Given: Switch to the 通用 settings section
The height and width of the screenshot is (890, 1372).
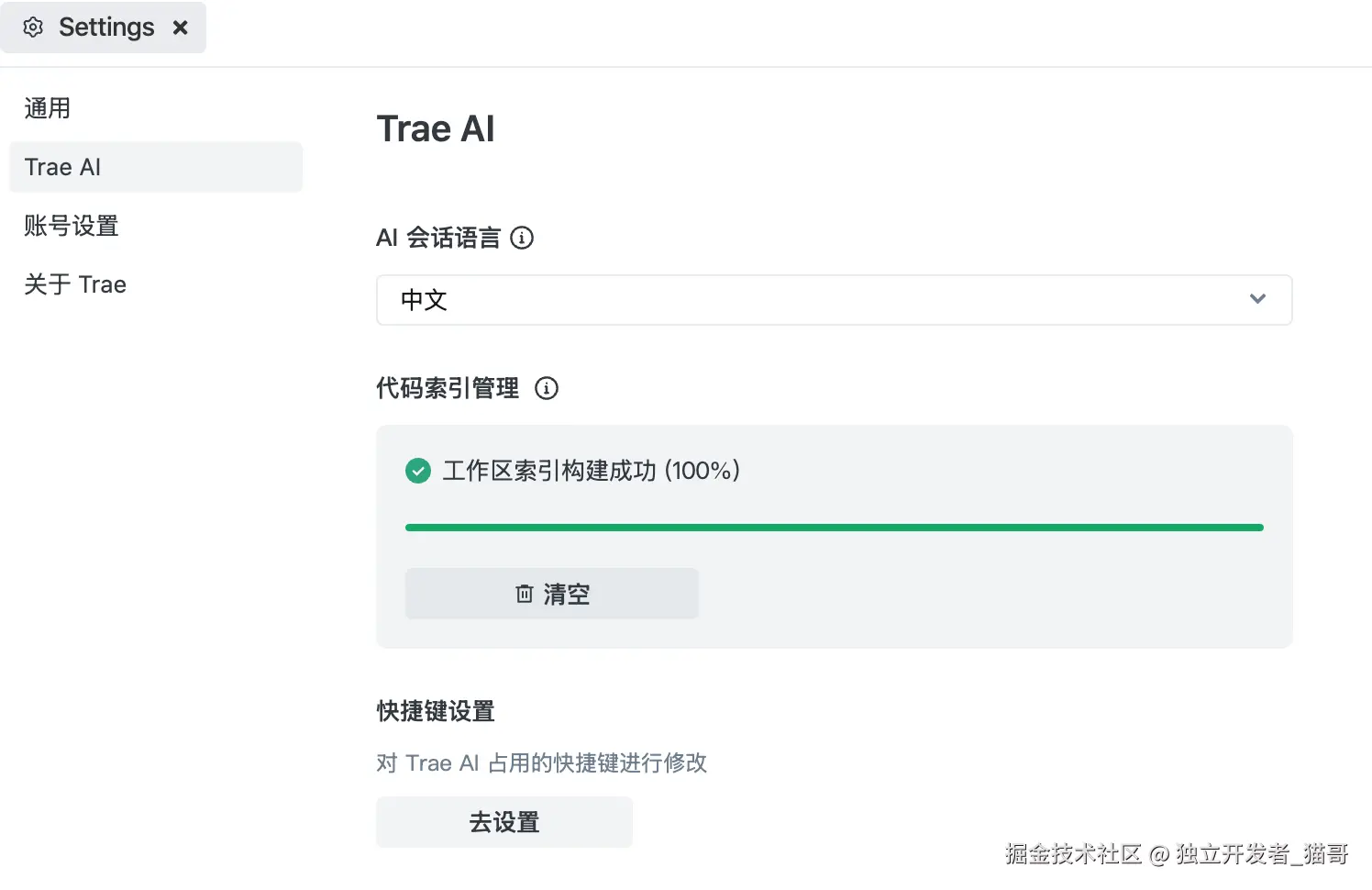Looking at the screenshot, I should tap(48, 108).
